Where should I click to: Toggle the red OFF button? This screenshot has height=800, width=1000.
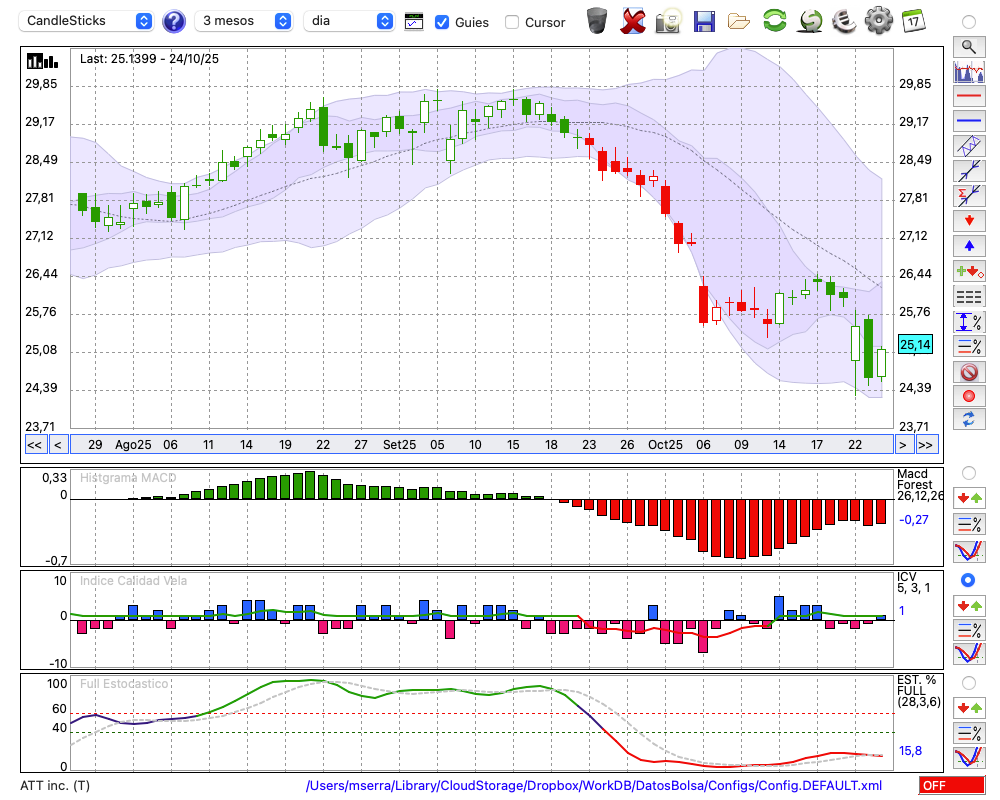tap(952, 785)
